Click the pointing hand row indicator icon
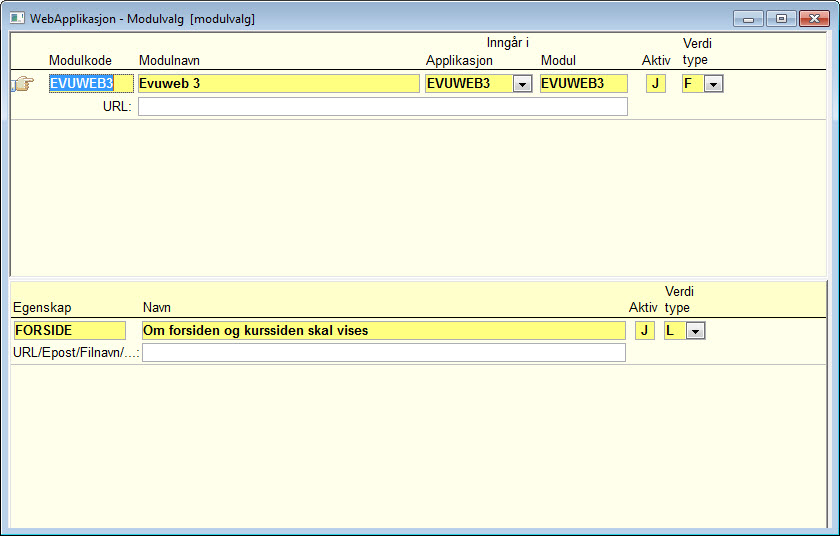The width and height of the screenshot is (840, 536). pyautogui.click(x=22, y=84)
